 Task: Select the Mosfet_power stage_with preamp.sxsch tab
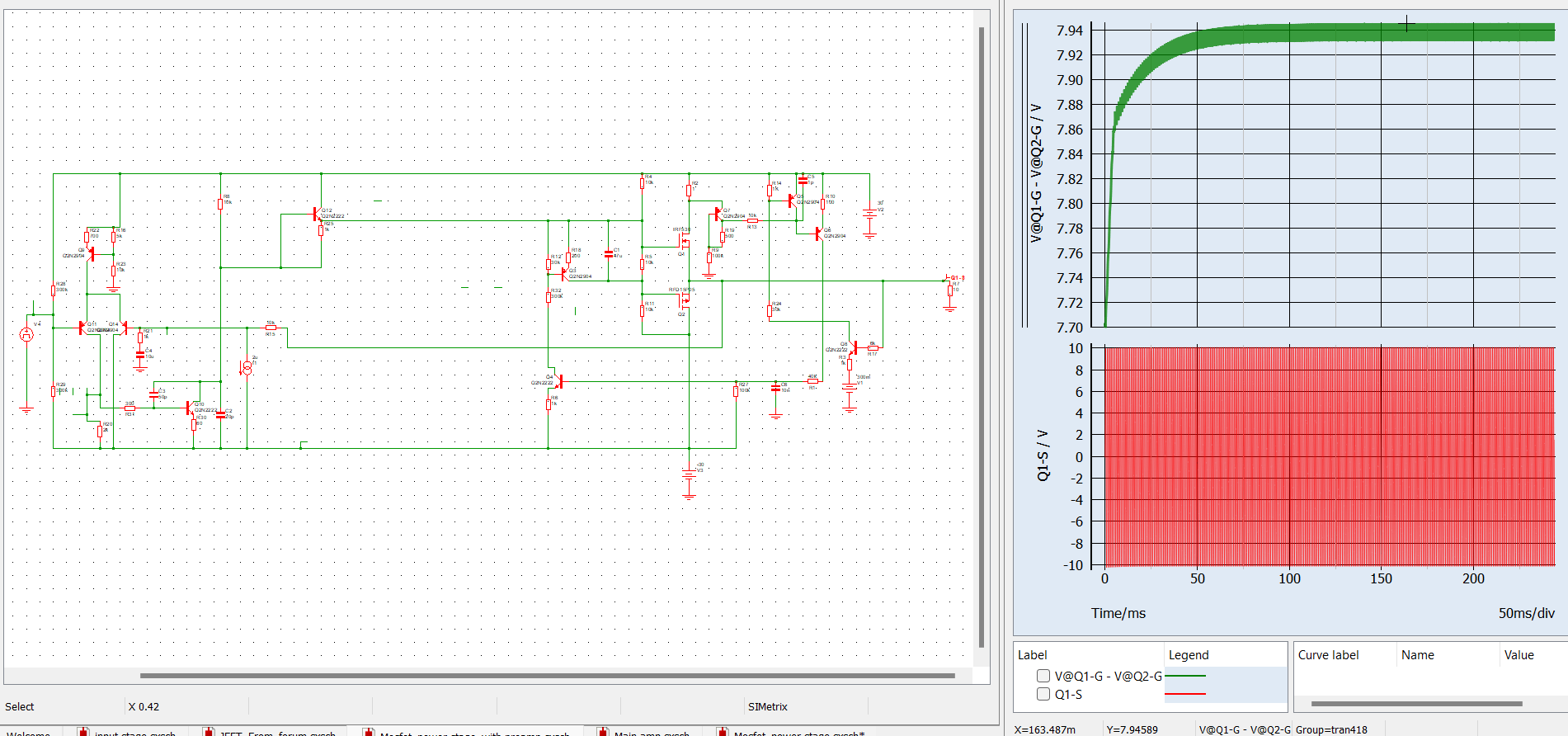pos(465,732)
